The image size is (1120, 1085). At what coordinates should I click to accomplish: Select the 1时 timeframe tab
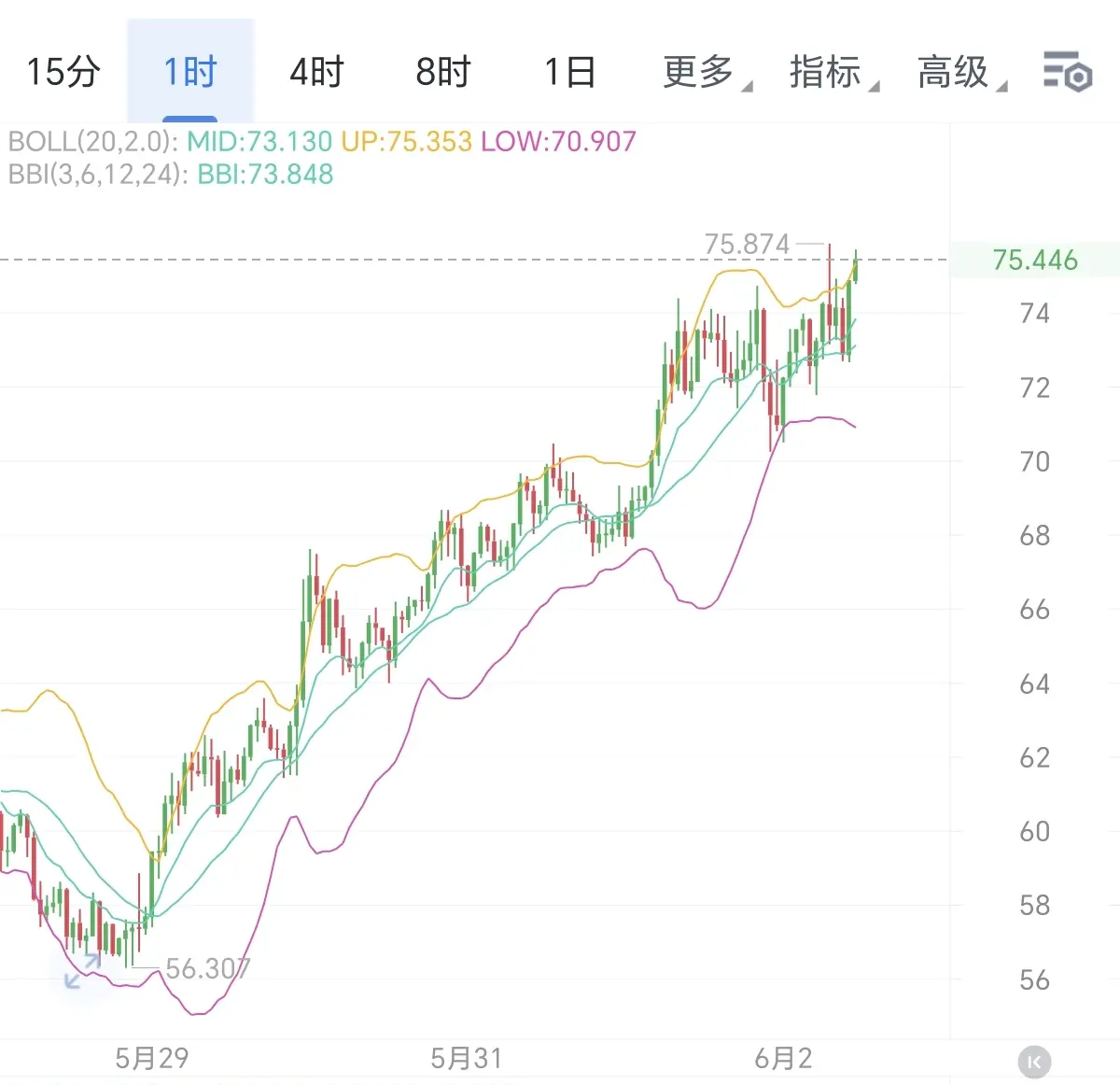(190, 72)
